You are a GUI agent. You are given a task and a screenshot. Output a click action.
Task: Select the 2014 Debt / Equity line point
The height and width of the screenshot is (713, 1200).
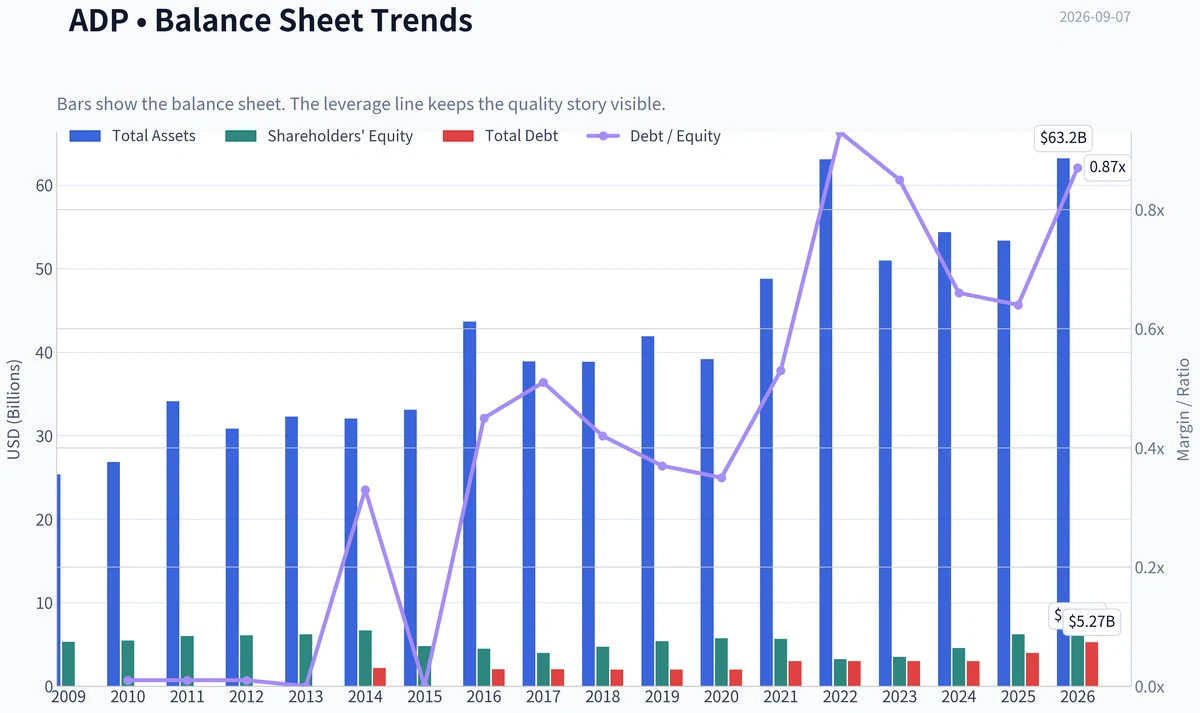[365, 490]
